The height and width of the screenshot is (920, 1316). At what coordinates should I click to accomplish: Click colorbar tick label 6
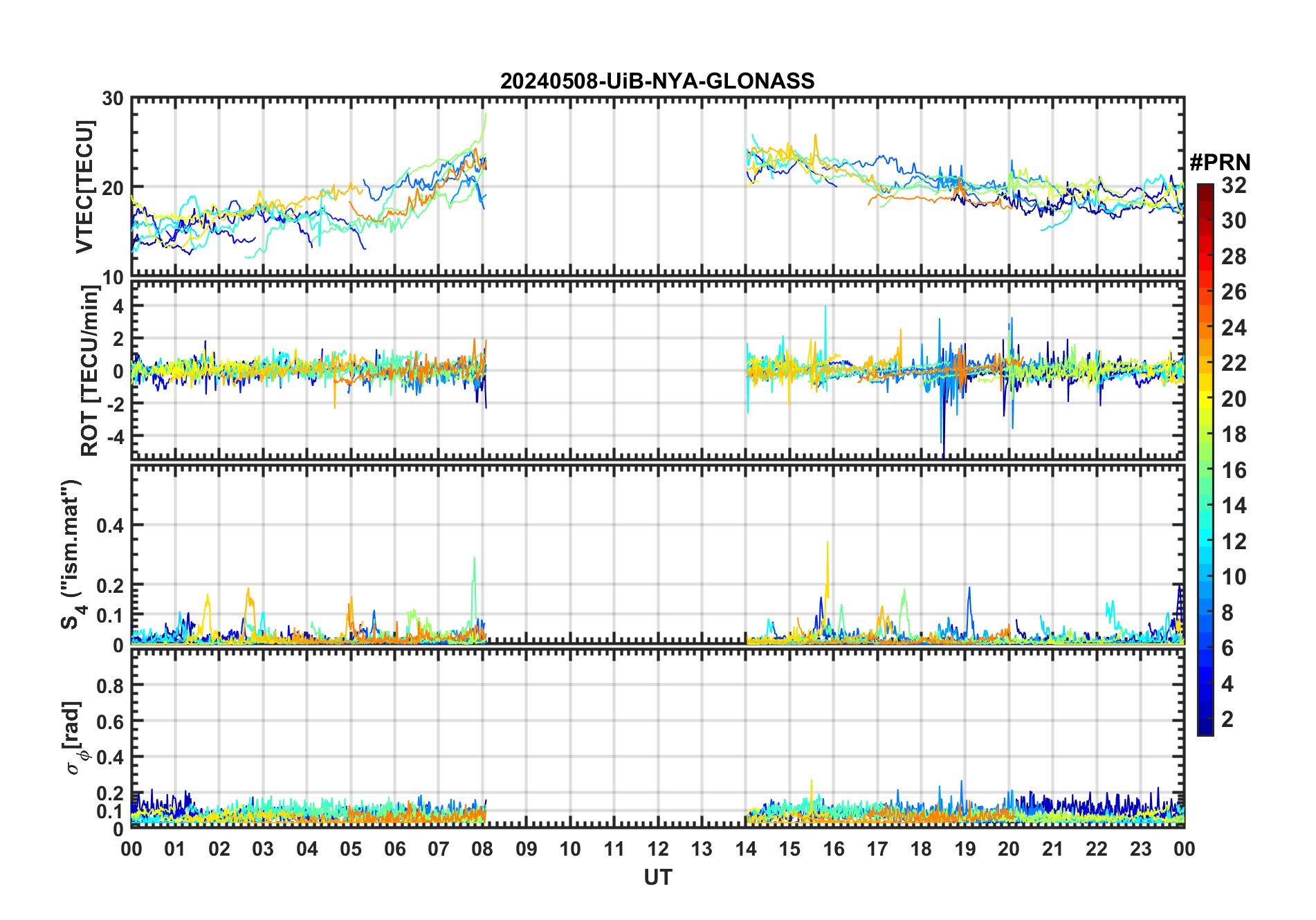[x=1227, y=648]
